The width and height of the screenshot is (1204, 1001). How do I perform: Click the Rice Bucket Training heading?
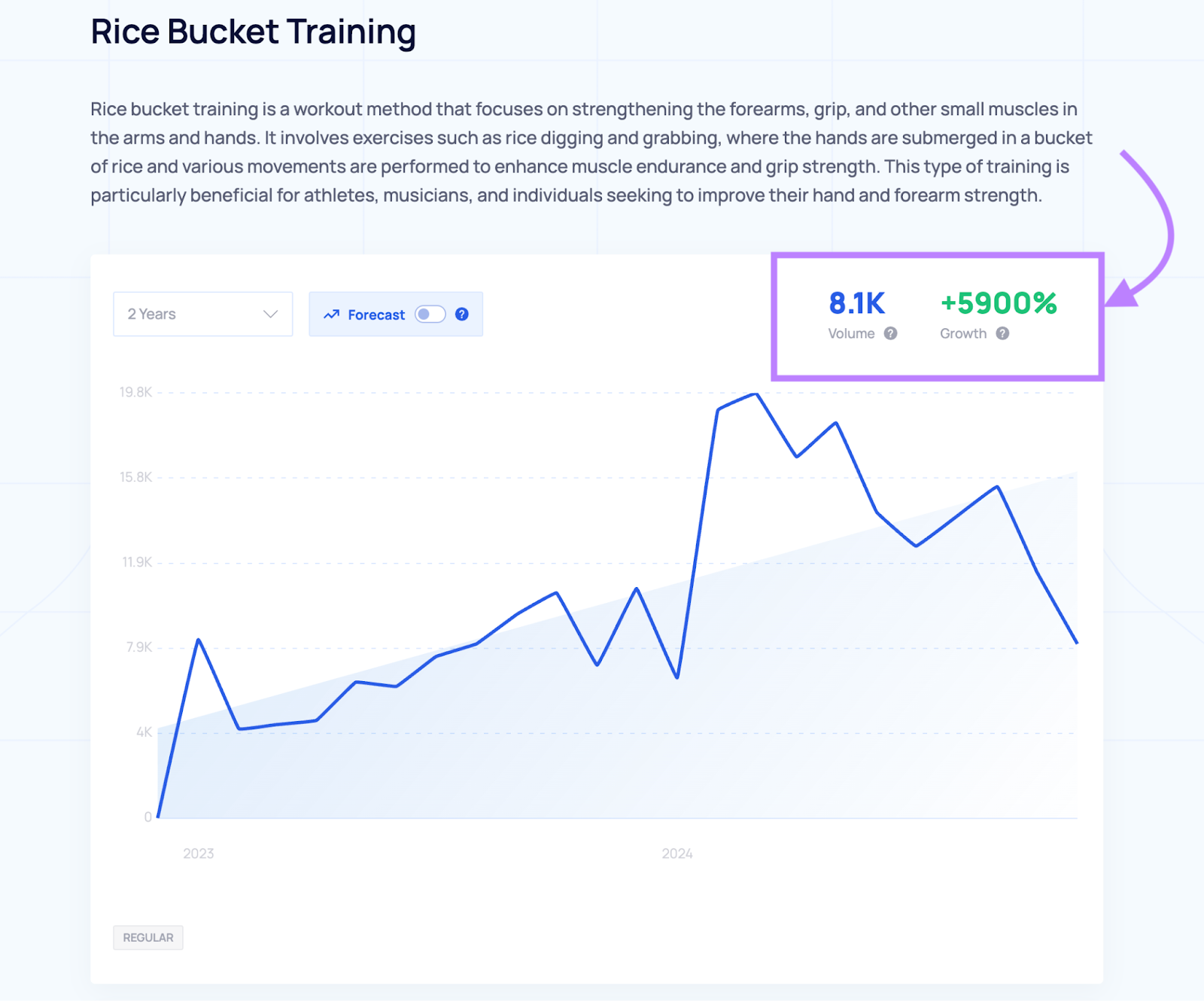coord(253,32)
